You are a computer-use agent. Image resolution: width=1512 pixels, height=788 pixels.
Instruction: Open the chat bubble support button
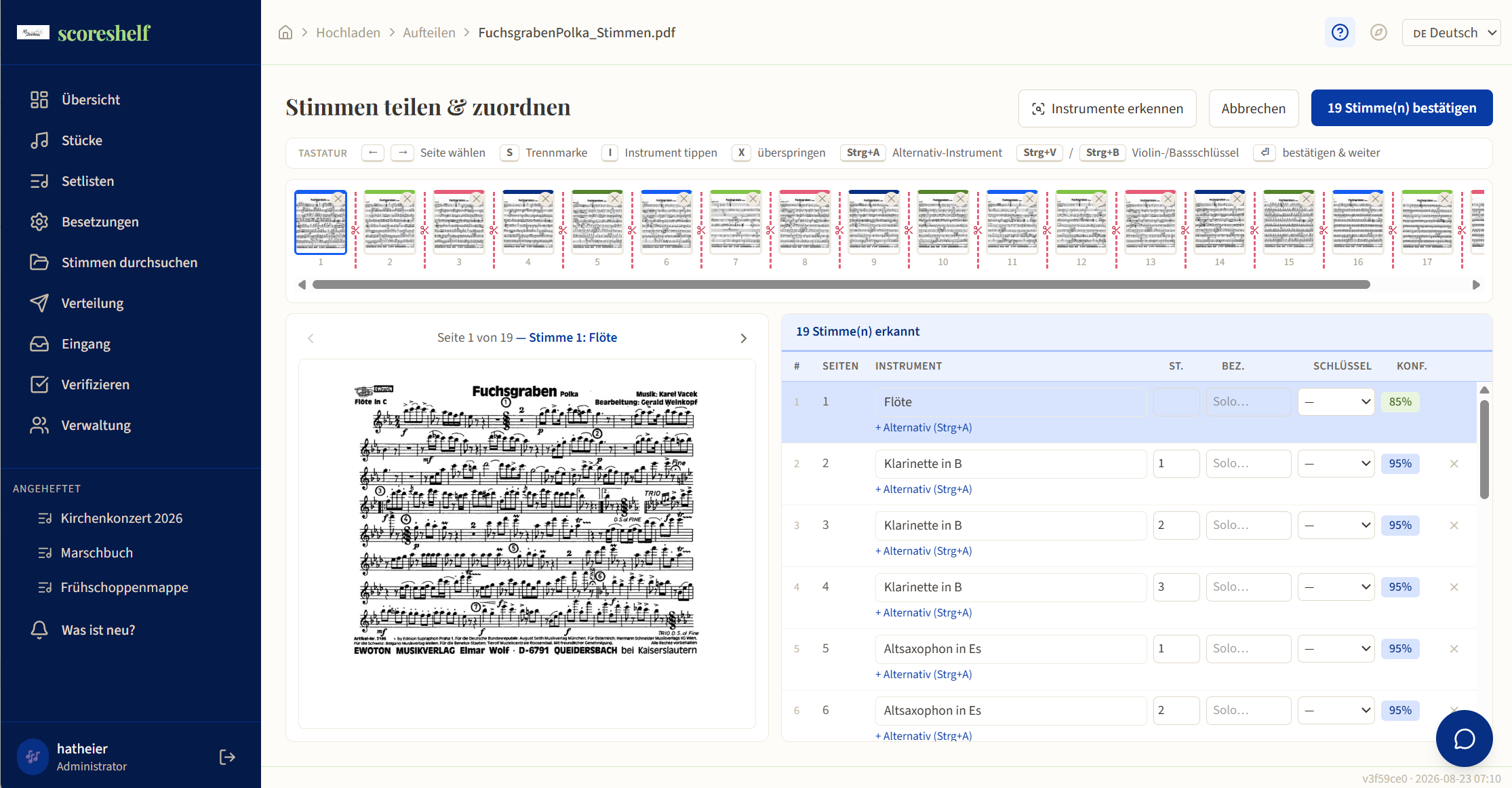click(x=1464, y=738)
